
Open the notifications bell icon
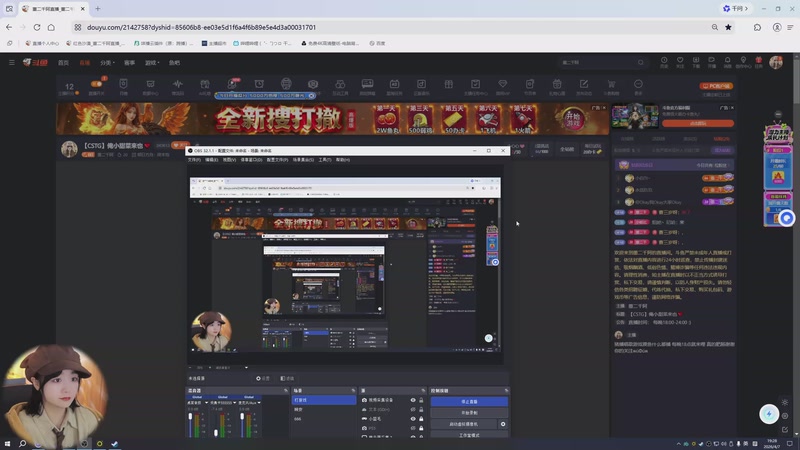[x=728, y=62]
